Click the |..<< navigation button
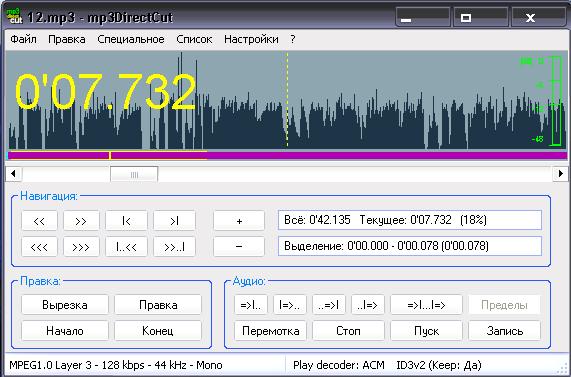Image resolution: width=571 pixels, height=377 pixels. pyautogui.click(x=126, y=247)
